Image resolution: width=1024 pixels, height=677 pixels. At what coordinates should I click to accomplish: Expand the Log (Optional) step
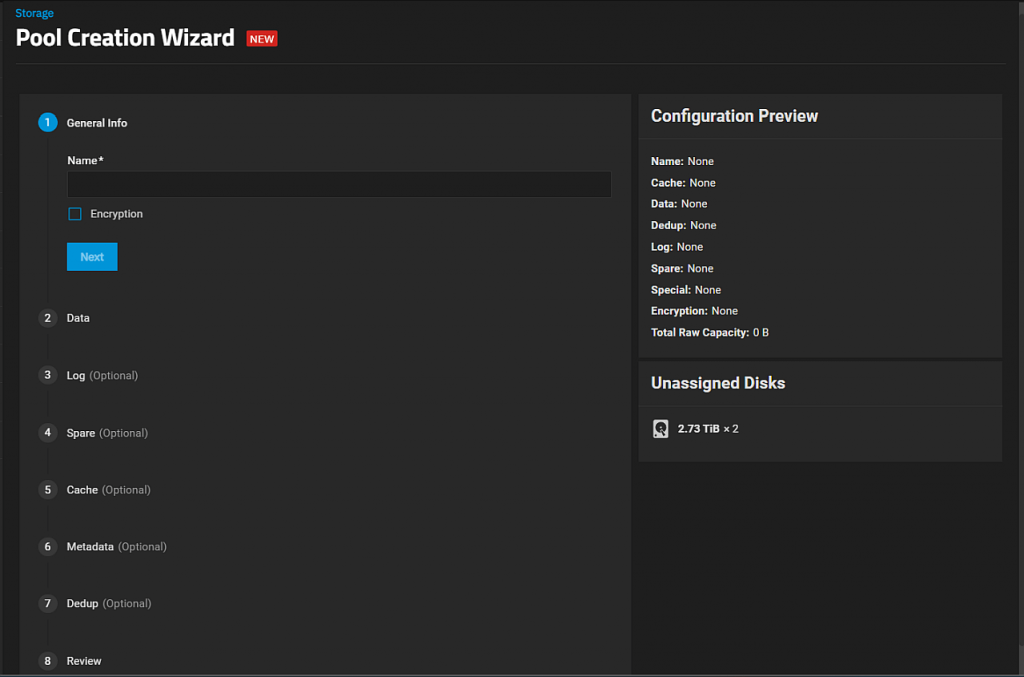click(102, 375)
